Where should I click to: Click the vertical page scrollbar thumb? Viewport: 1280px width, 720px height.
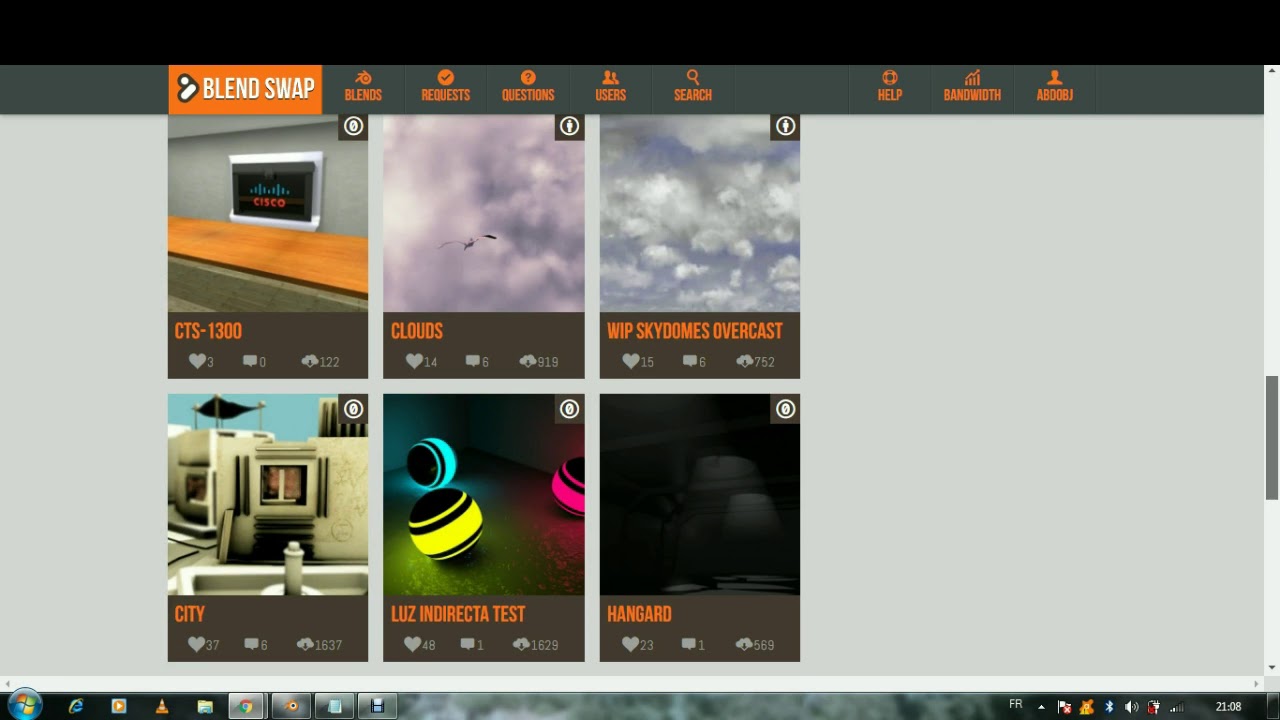click(x=1271, y=437)
